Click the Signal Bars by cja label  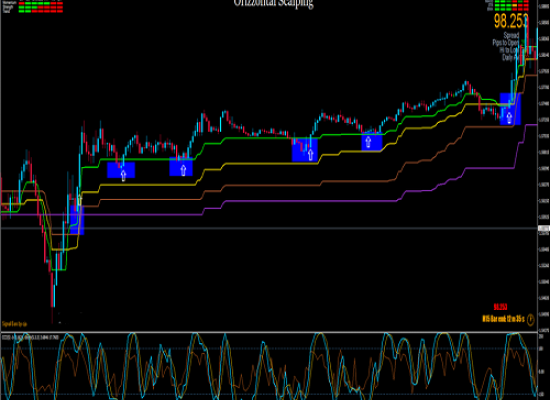click(x=15, y=324)
